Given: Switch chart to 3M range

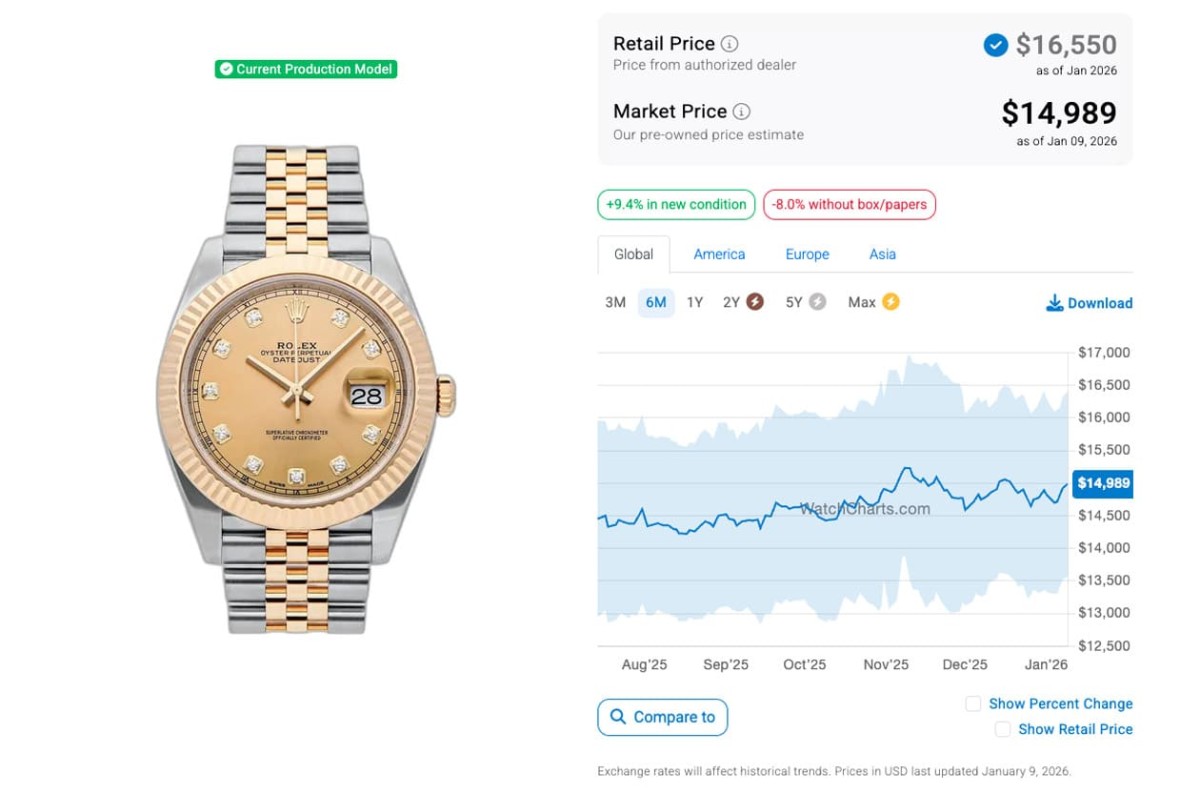Looking at the screenshot, I should (615, 302).
